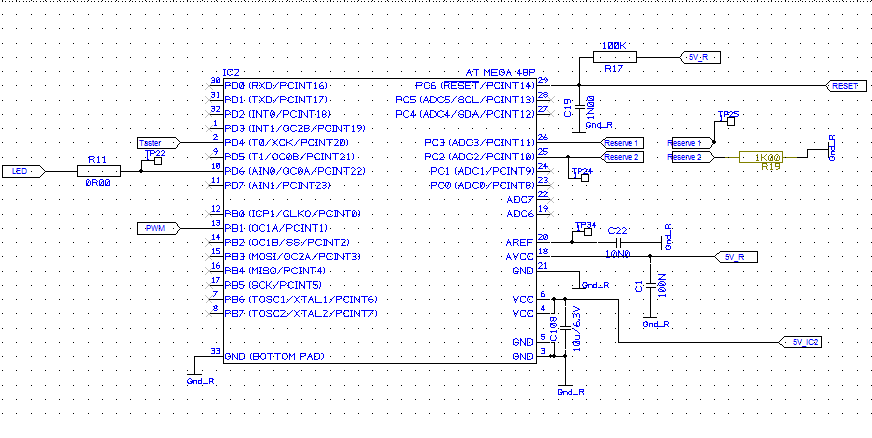The image size is (872, 438).
Task: Select test point TP22 square
Action: pos(158,161)
